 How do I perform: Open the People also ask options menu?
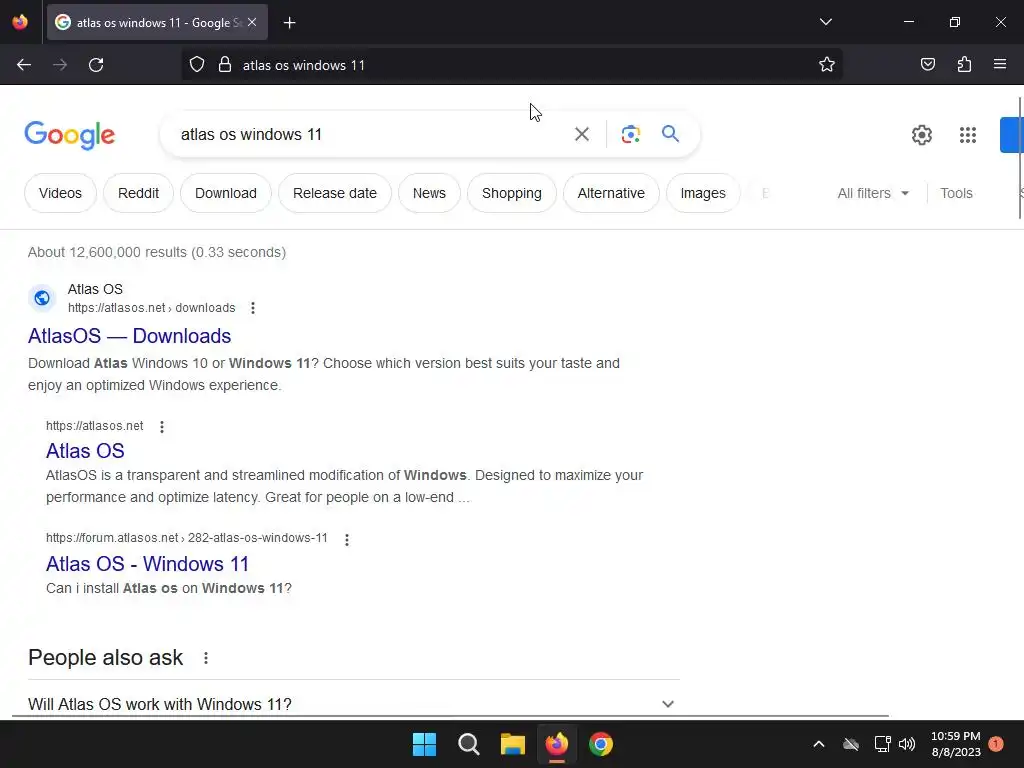[x=206, y=658]
